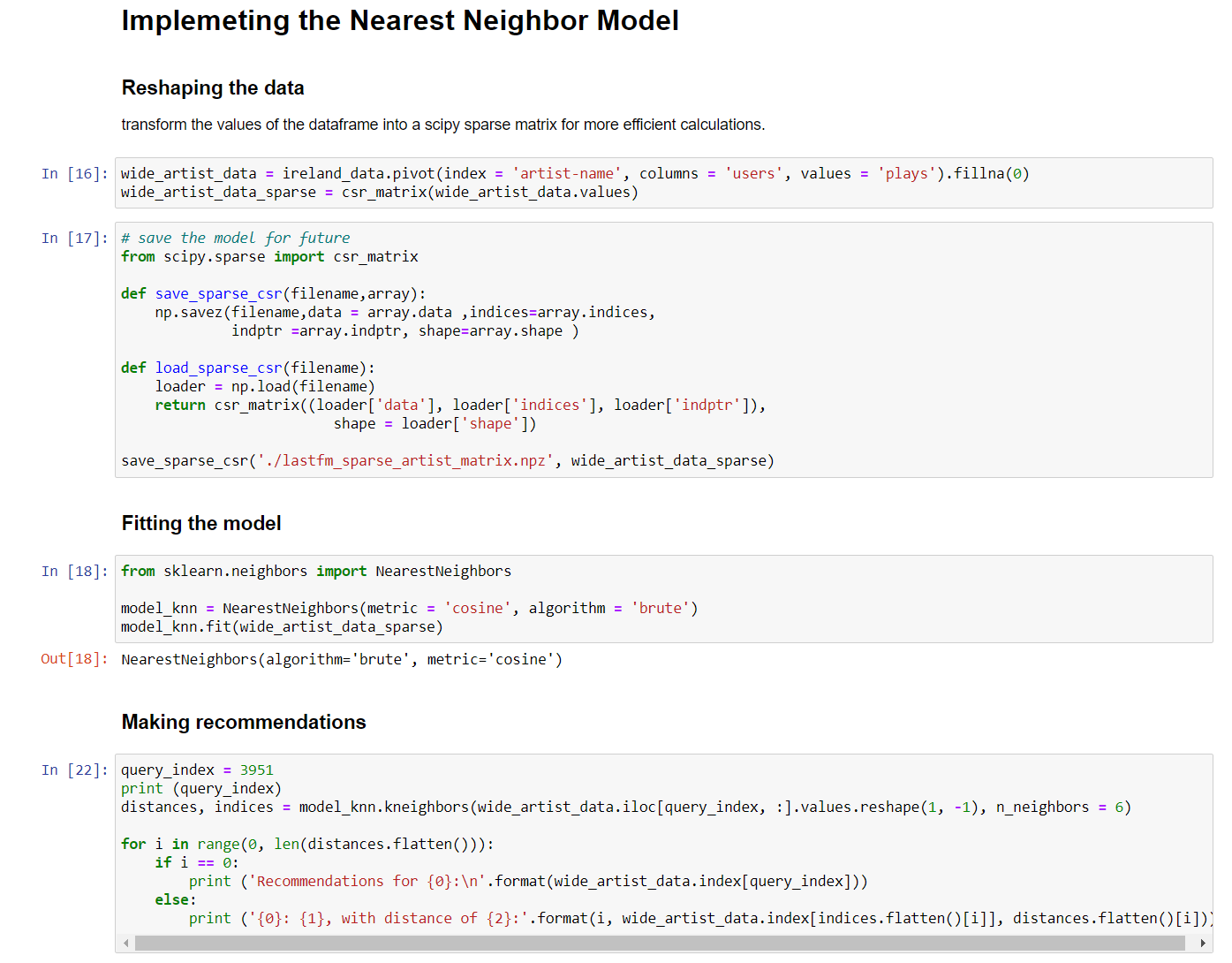Select the In [16] prompt label
Viewport: 1232px width, 963px height.
click(74, 173)
